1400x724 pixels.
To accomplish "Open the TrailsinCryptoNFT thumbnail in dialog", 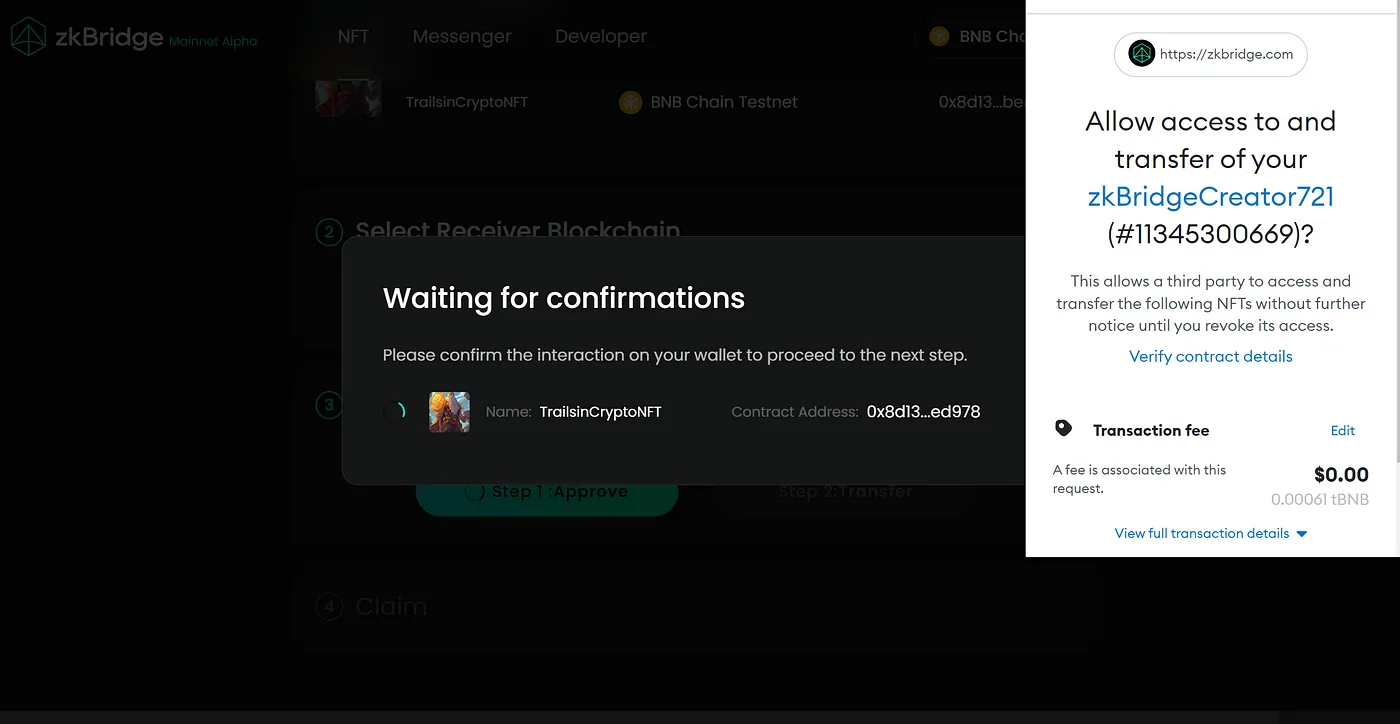I will [x=449, y=411].
